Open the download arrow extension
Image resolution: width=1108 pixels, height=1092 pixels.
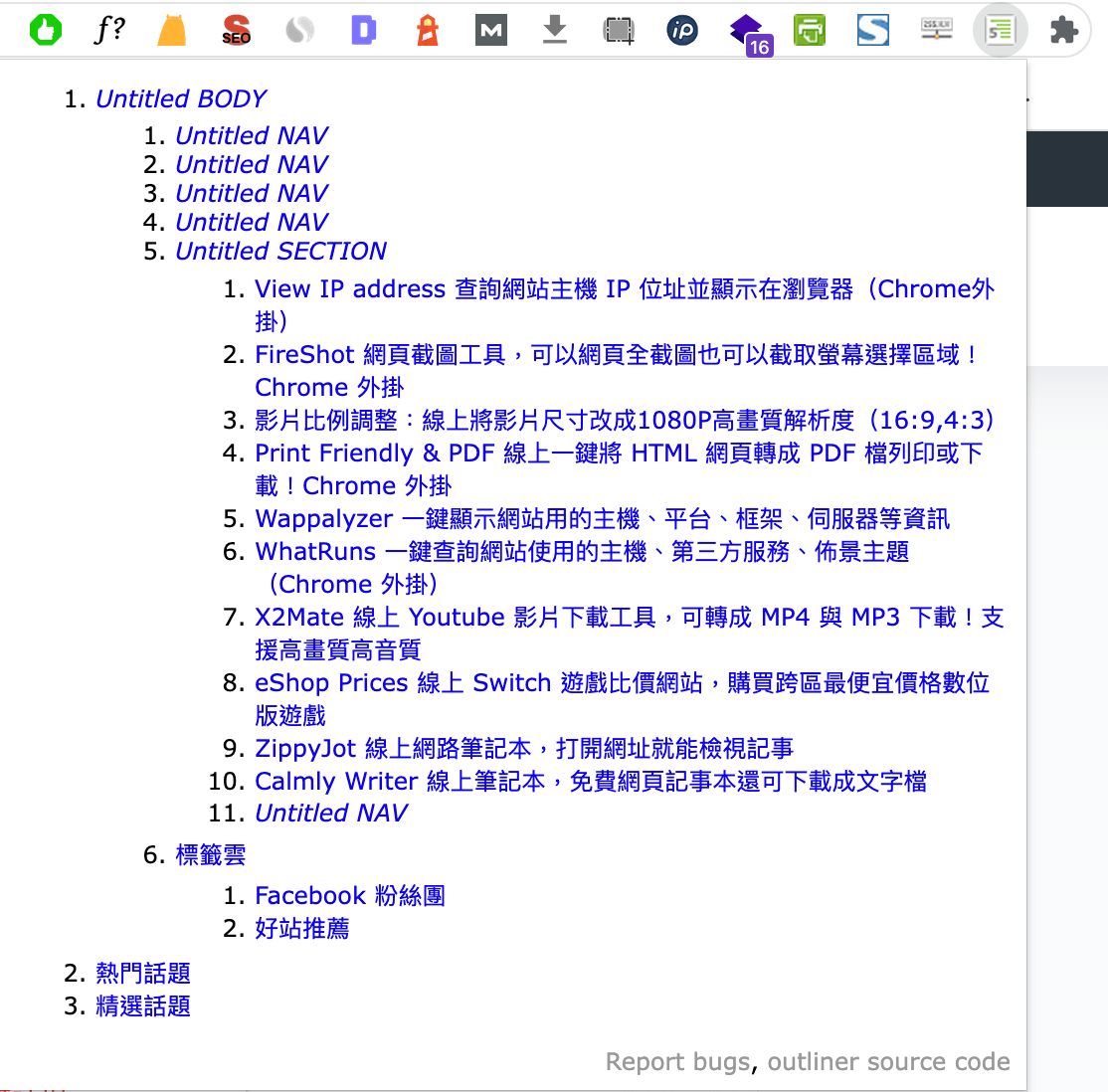pyautogui.click(x=554, y=30)
